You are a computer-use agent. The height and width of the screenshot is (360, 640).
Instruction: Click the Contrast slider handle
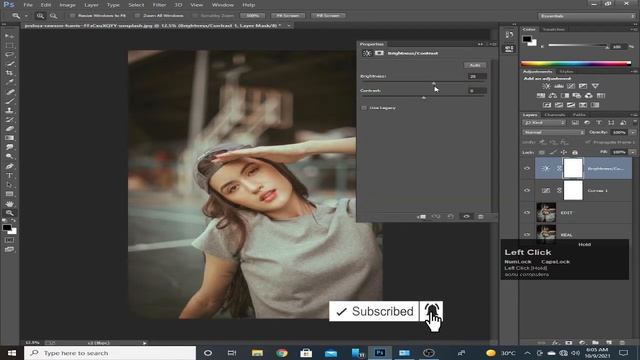[x=424, y=98]
